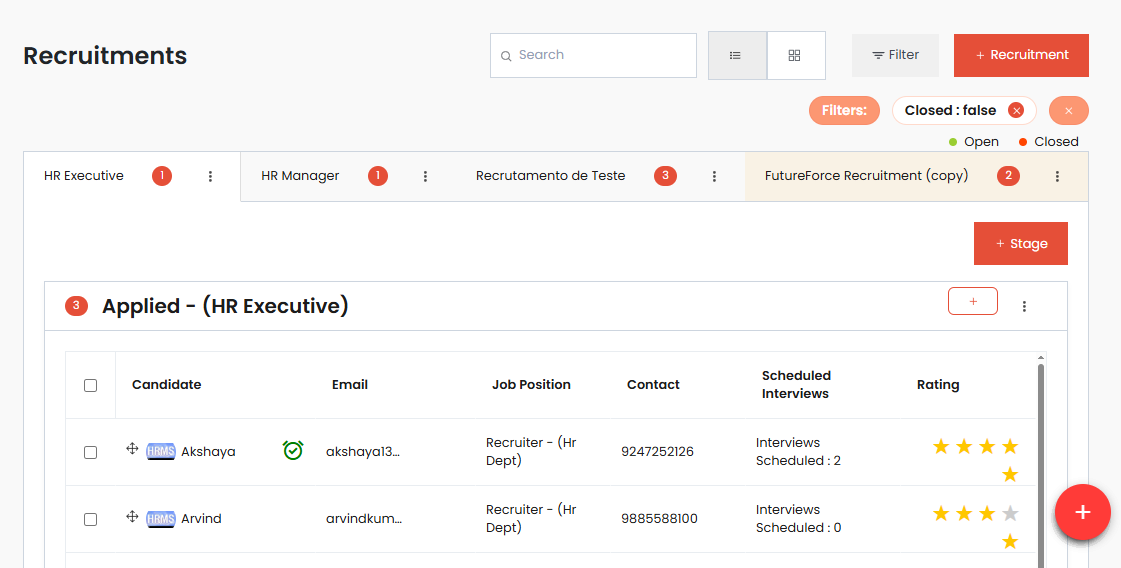Image resolution: width=1121 pixels, height=568 pixels.
Task: Click the + Stage button
Action: (x=1020, y=244)
